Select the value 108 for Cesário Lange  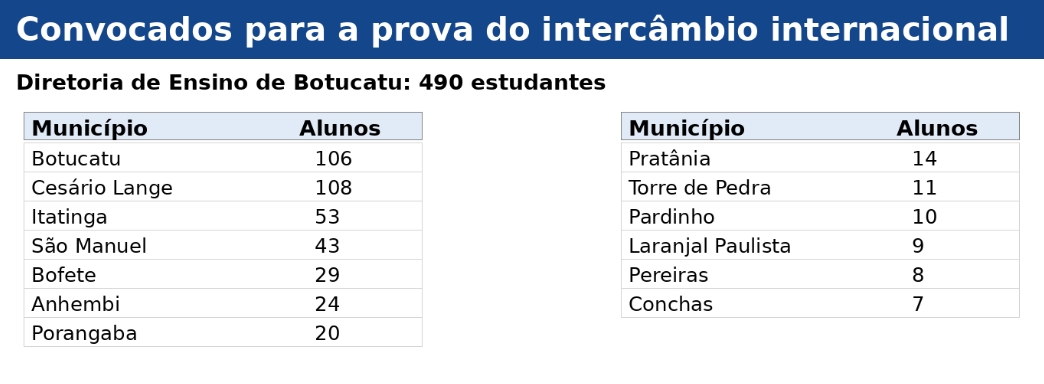coord(333,188)
